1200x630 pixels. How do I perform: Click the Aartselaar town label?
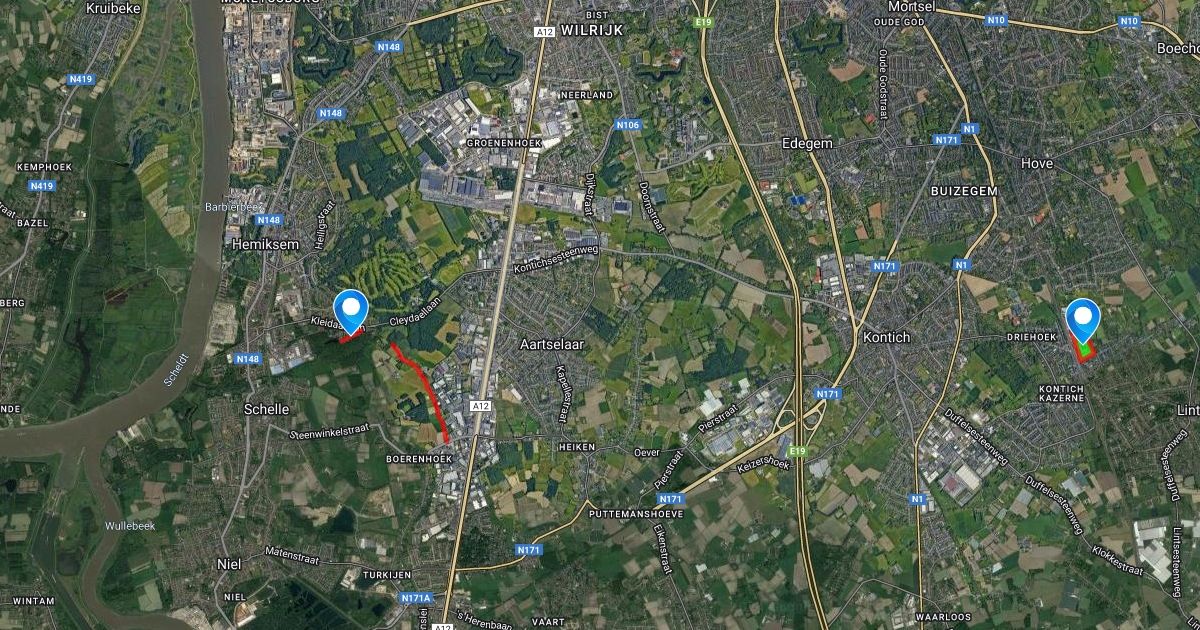pyautogui.click(x=552, y=344)
